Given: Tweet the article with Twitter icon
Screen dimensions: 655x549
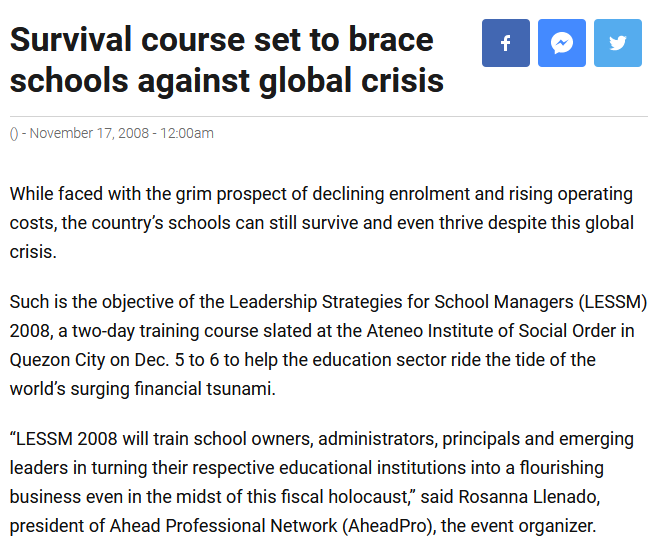Looking at the screenshot, I should 617,43.
